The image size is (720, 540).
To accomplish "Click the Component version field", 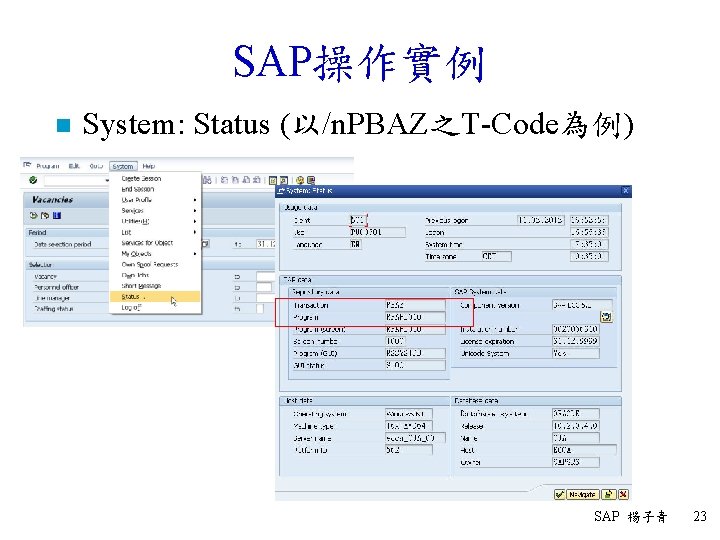I will point(582,305).
